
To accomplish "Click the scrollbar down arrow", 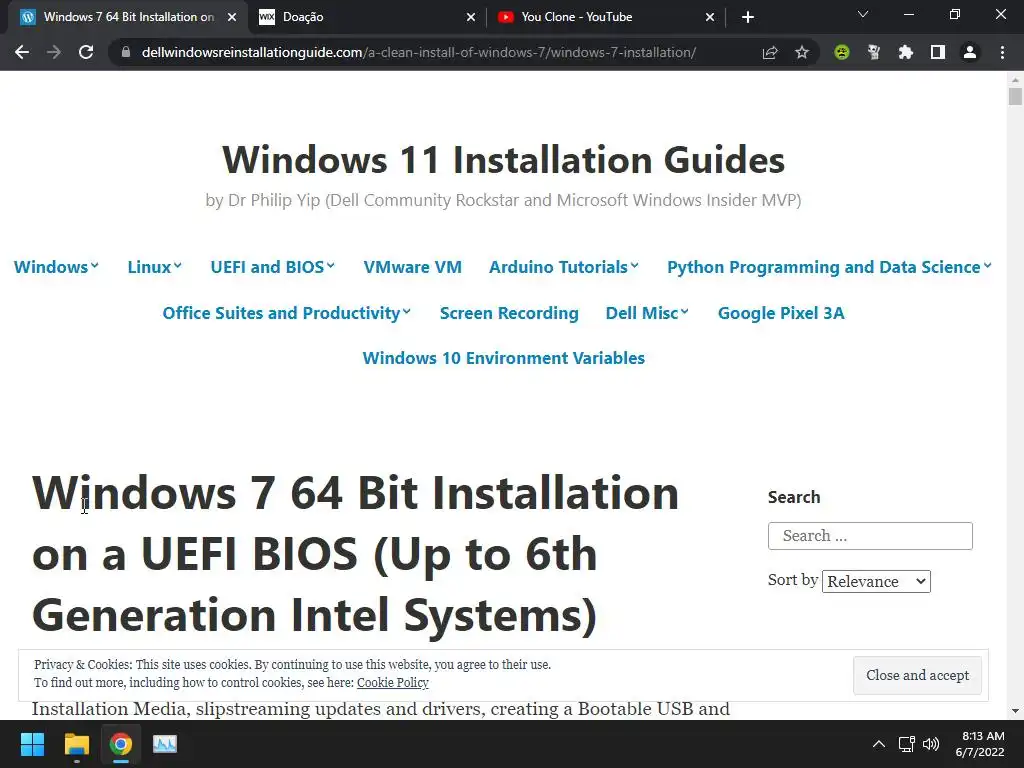I will pyautogui.click(x=1015, y=711).
